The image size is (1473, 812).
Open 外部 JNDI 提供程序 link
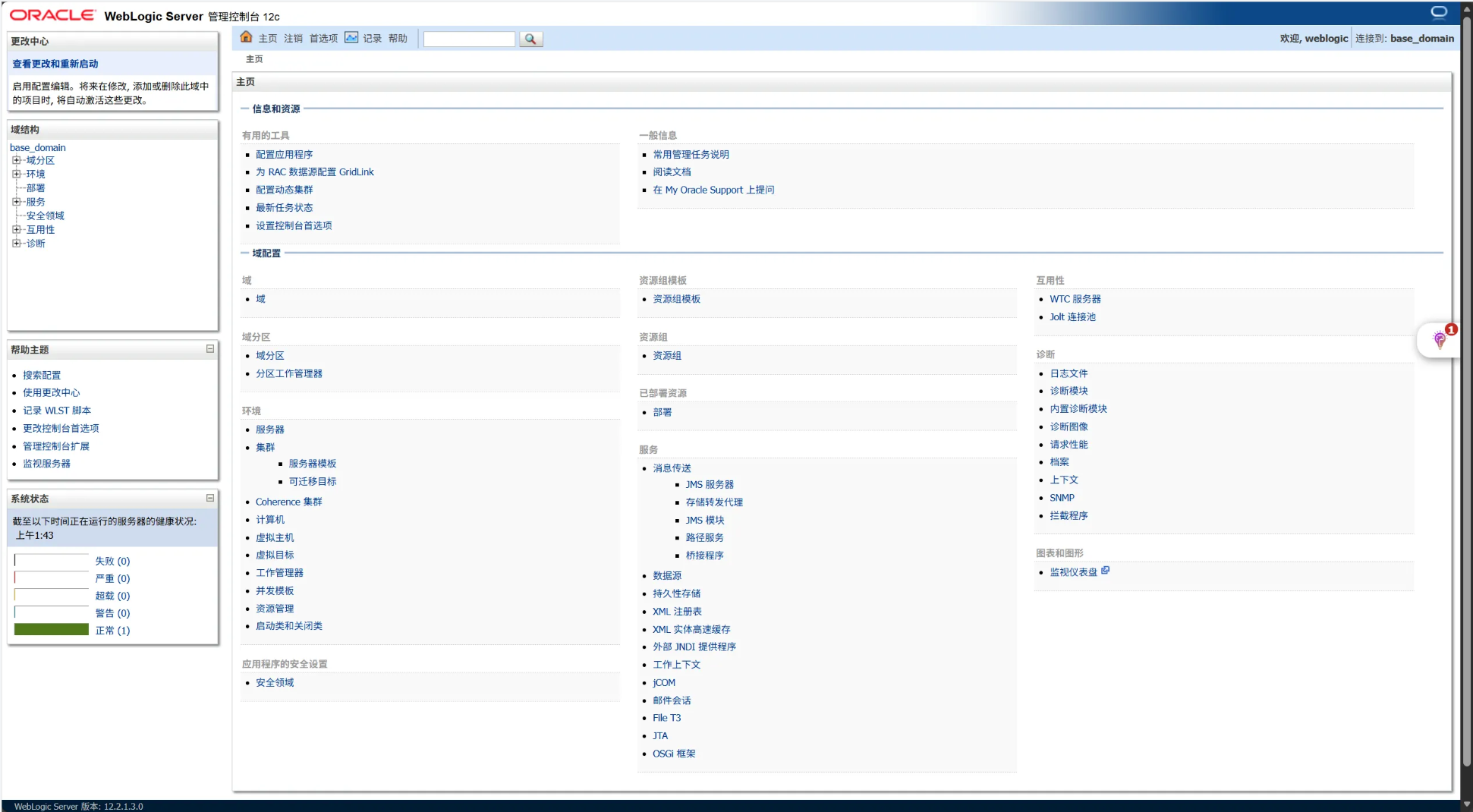click(694, 647)
